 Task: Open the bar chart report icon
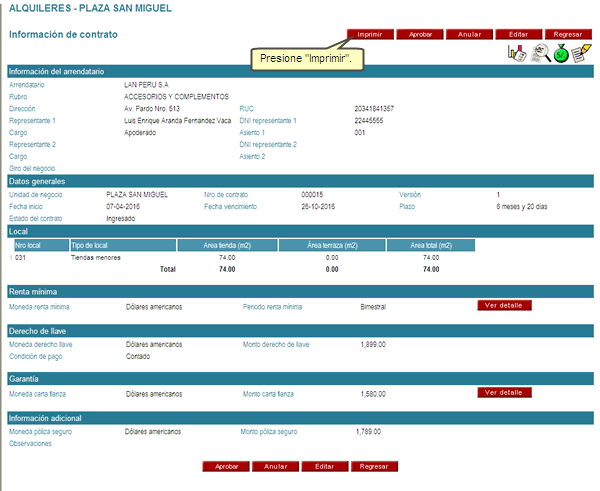[517, 54]
